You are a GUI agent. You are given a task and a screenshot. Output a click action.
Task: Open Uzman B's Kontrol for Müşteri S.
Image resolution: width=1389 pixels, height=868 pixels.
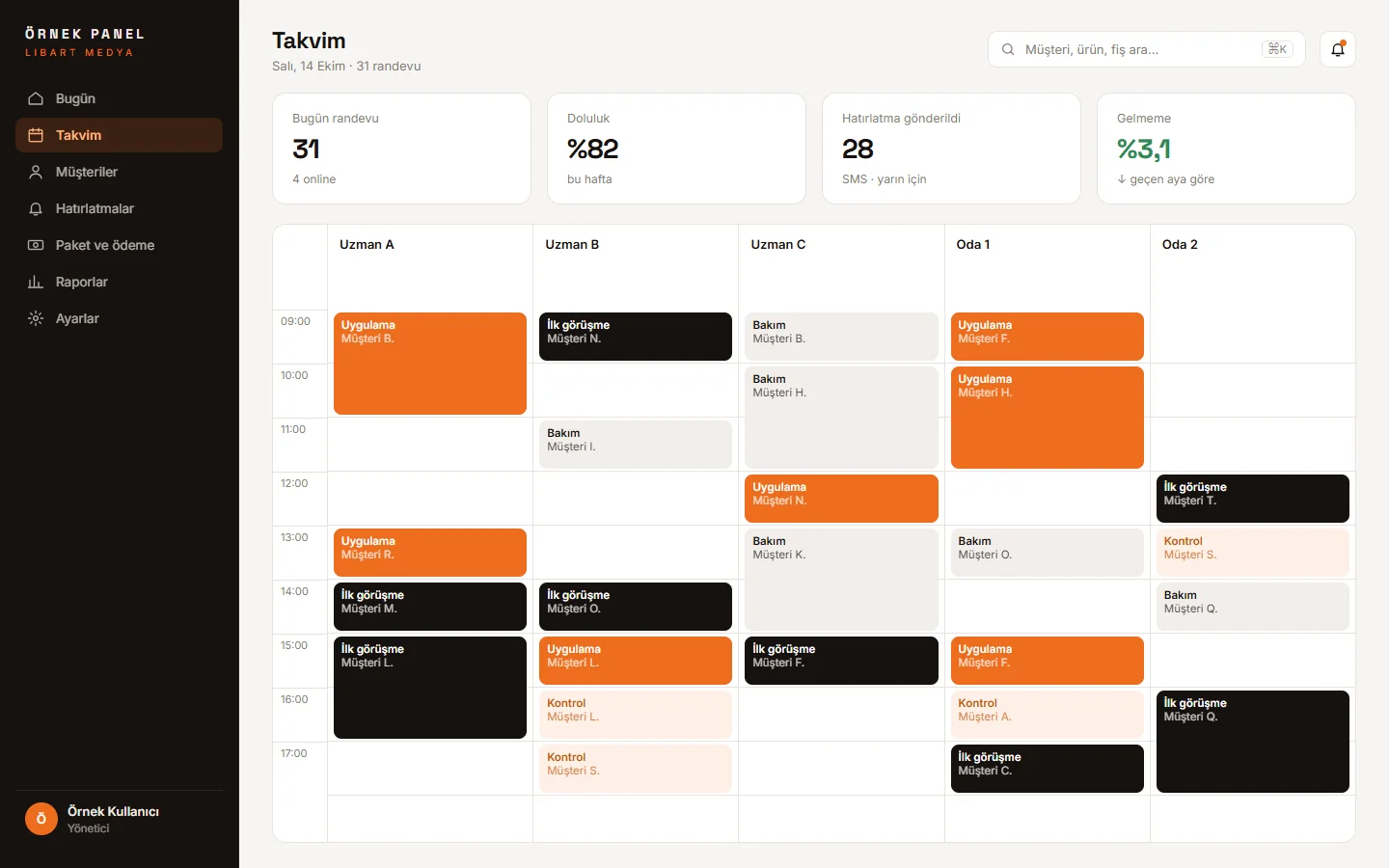coord(636,769)
